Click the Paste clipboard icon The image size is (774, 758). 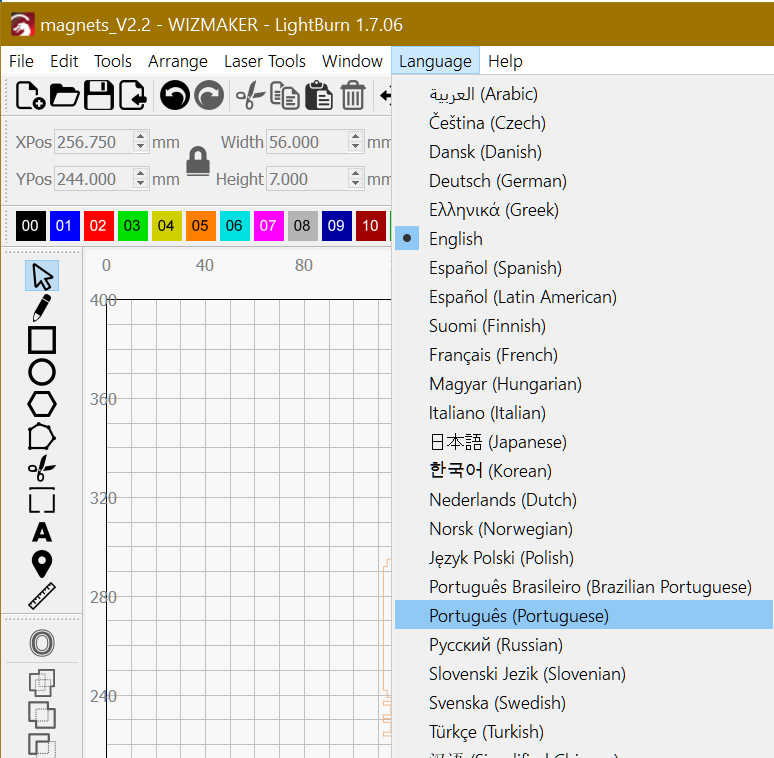(319, 95)
